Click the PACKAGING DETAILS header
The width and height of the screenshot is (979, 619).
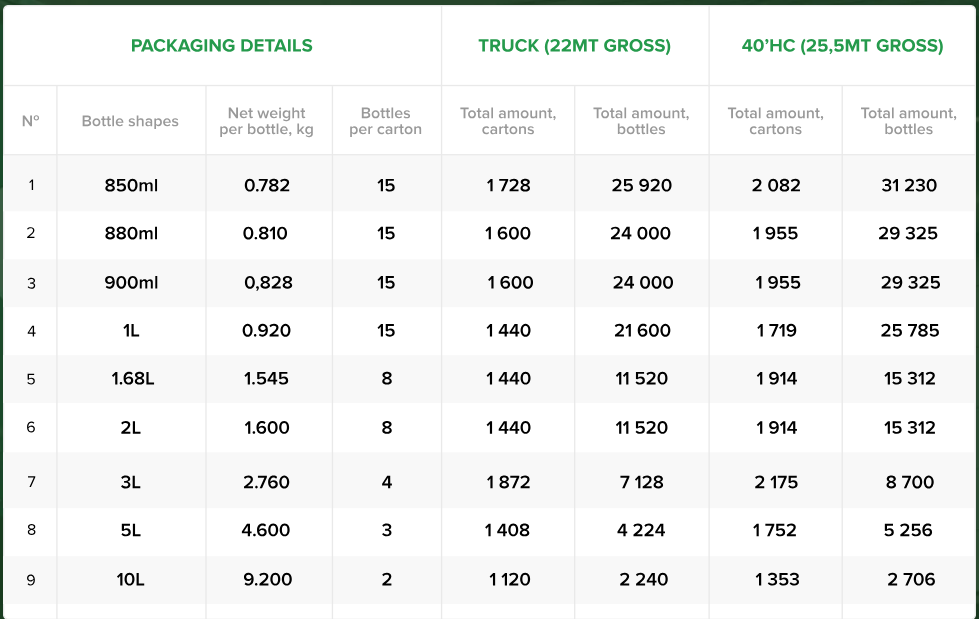(222, 46)
